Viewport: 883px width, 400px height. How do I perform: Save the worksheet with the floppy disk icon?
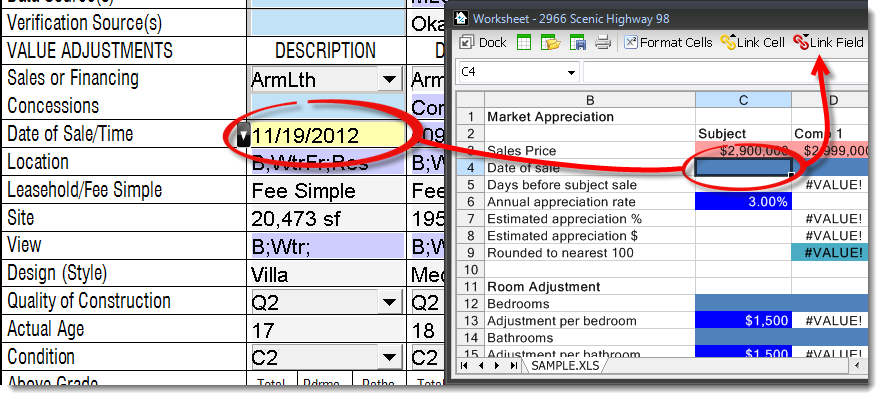[578, 42]
